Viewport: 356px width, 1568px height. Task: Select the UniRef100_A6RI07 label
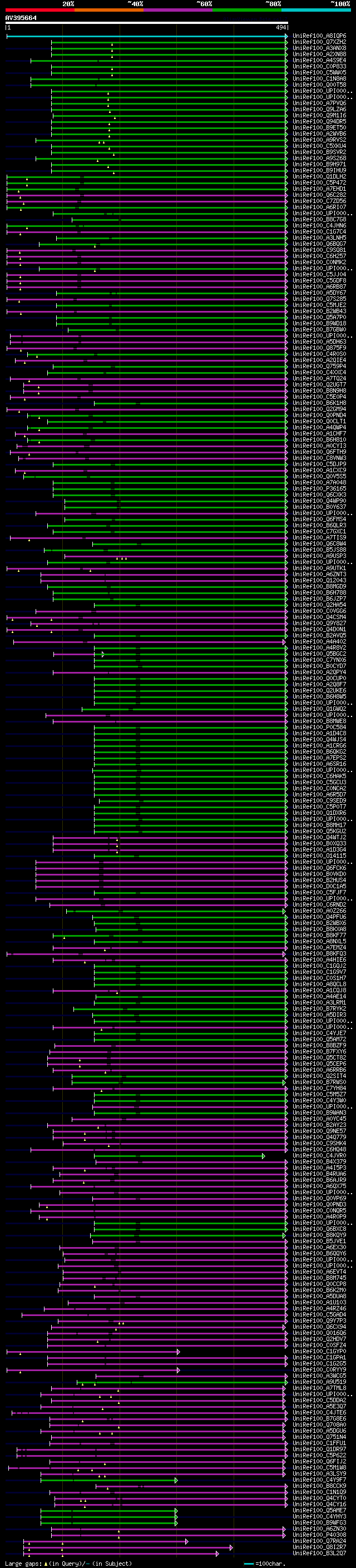coord(319,207)
